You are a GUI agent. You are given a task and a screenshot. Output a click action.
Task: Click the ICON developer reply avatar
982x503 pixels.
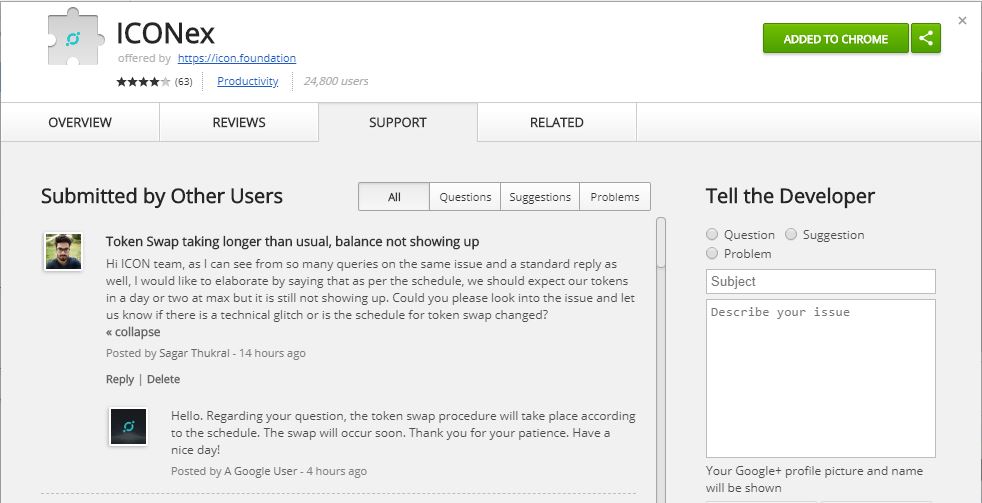[128, 427]
